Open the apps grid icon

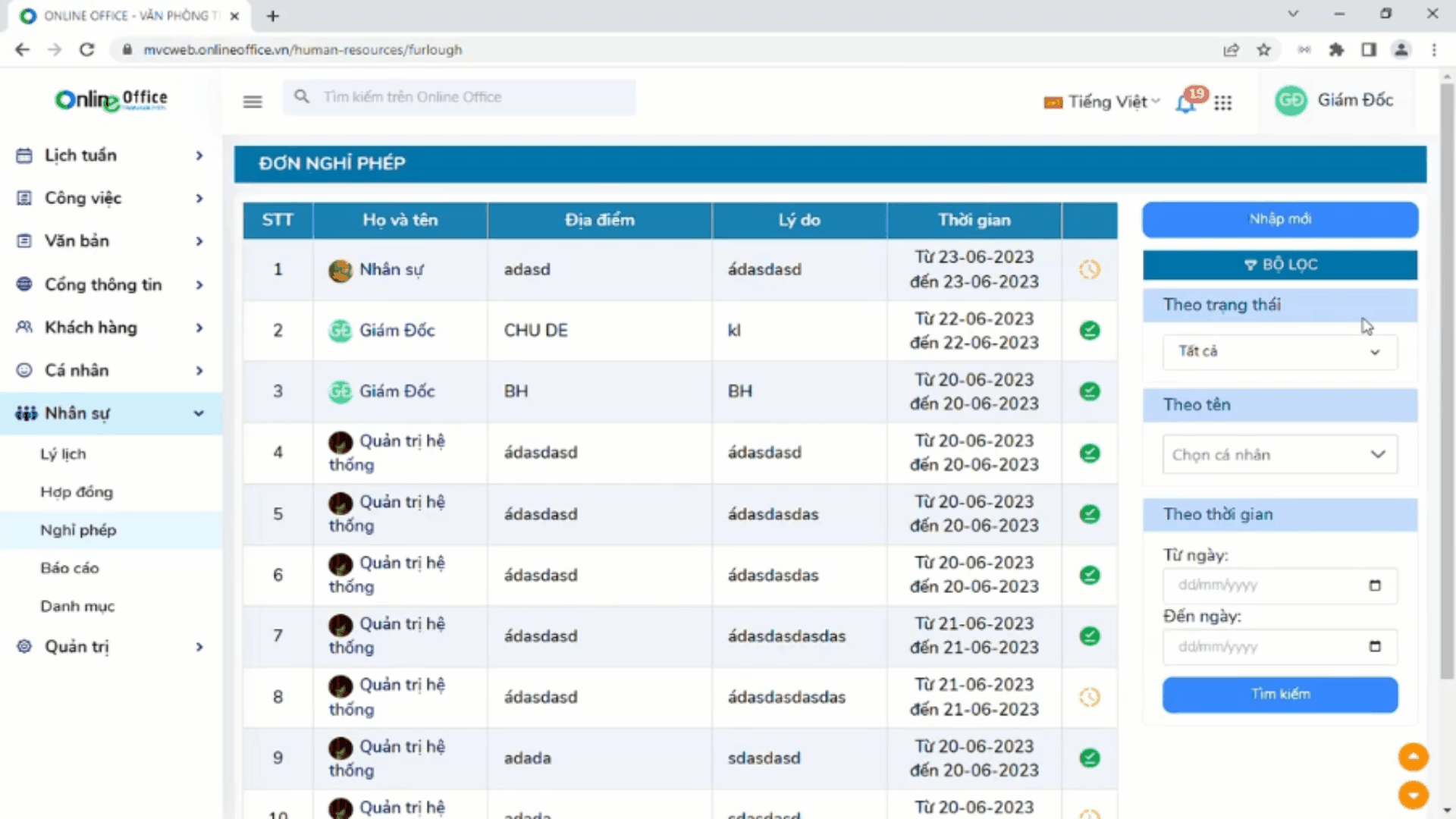(1222, 102)
